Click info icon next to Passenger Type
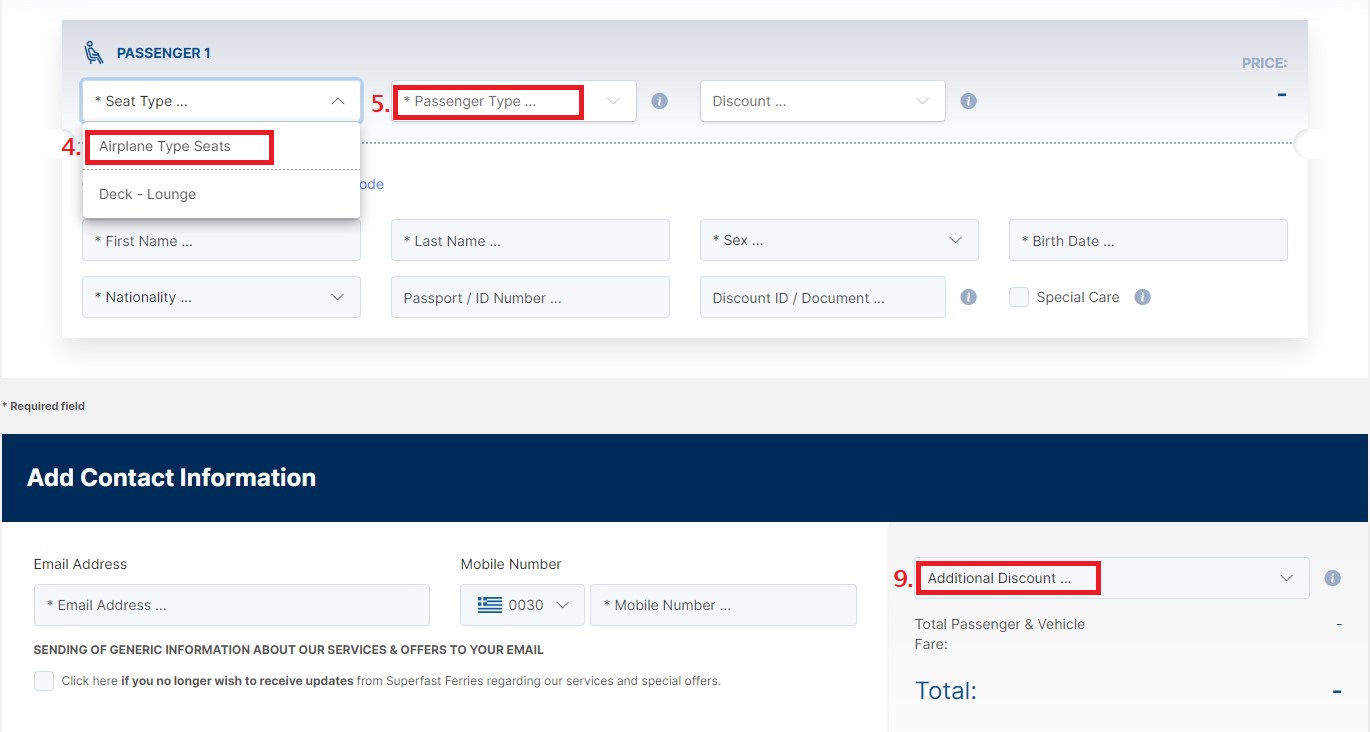 point(659,101)
